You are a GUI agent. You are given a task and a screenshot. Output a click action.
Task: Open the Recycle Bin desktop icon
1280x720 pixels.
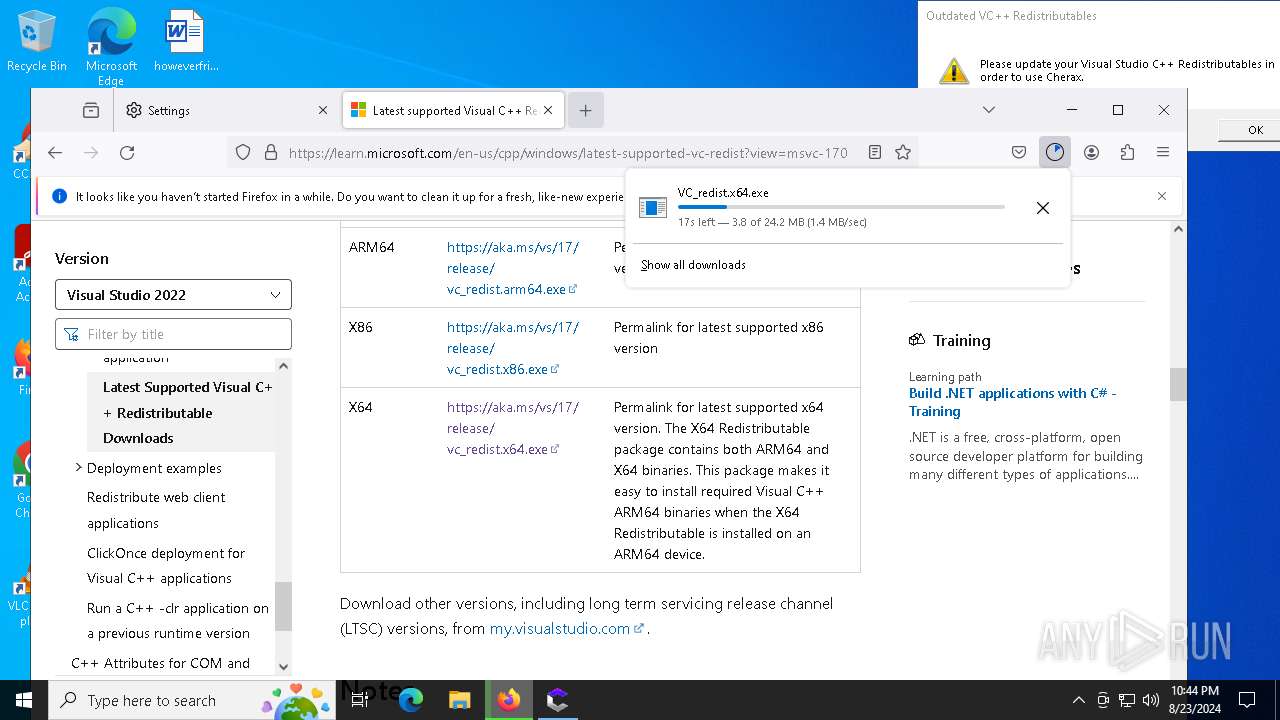pyautogui.click(x=37, y=42)
